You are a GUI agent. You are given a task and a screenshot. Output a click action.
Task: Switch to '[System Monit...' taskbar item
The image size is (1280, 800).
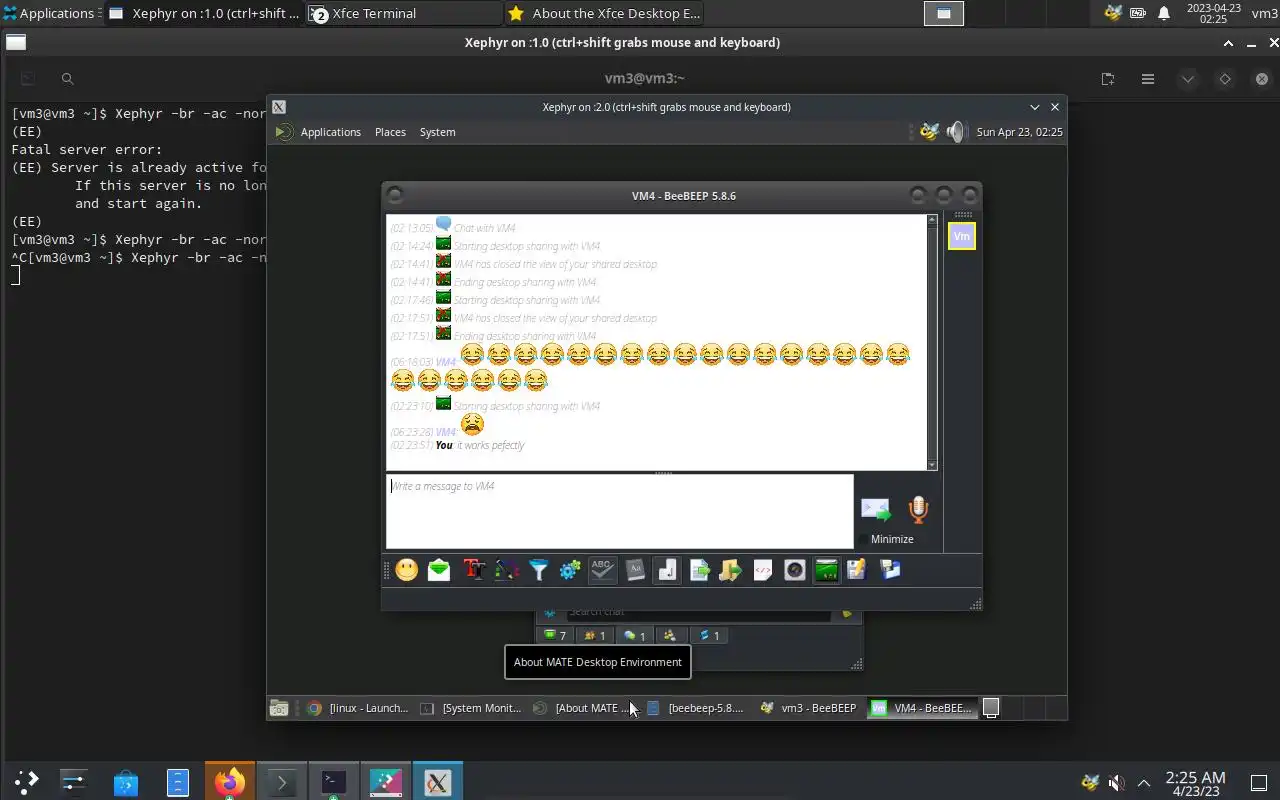click(x=471, y=708)
